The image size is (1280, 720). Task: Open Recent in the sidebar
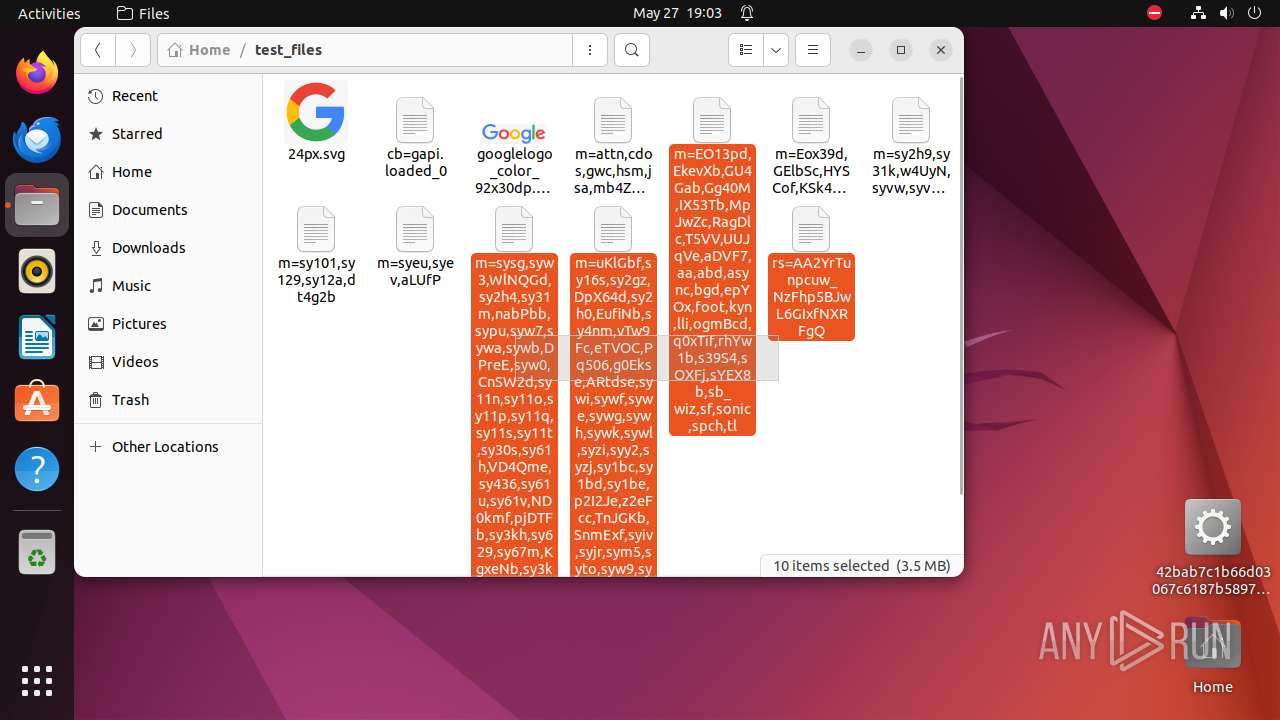[167, 96]
